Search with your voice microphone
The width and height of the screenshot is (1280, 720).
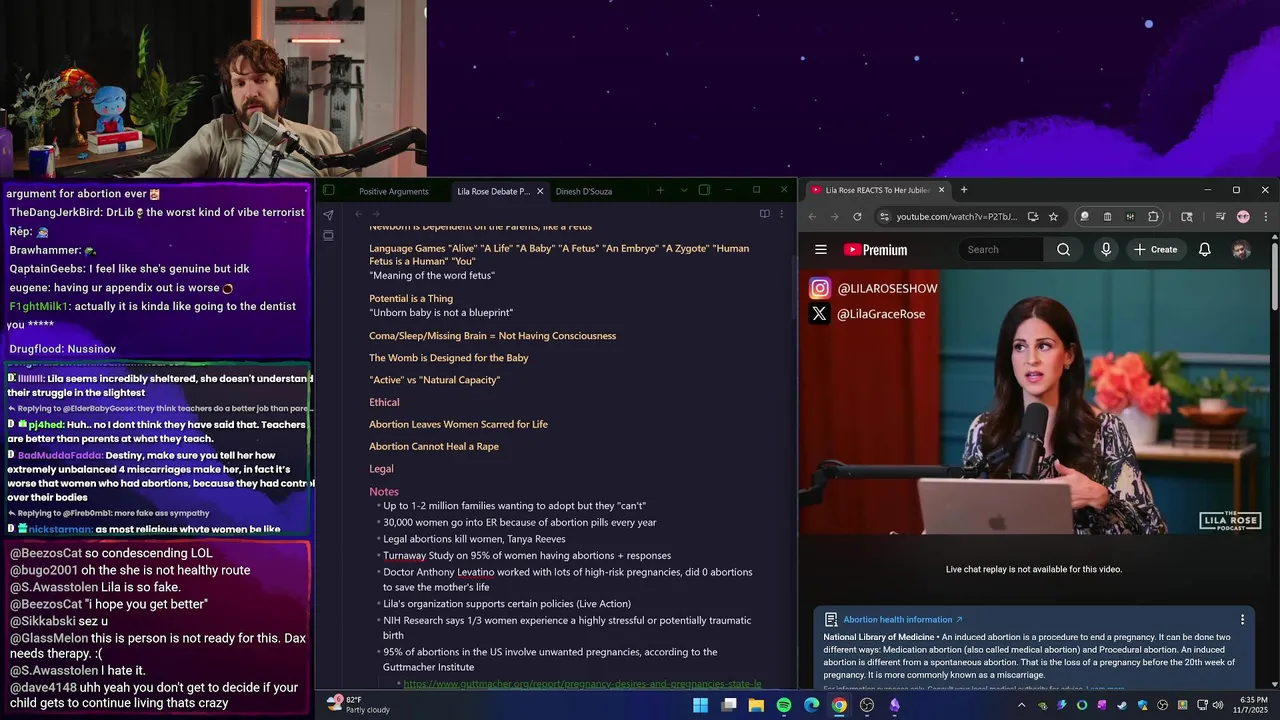pos(1106,249)
